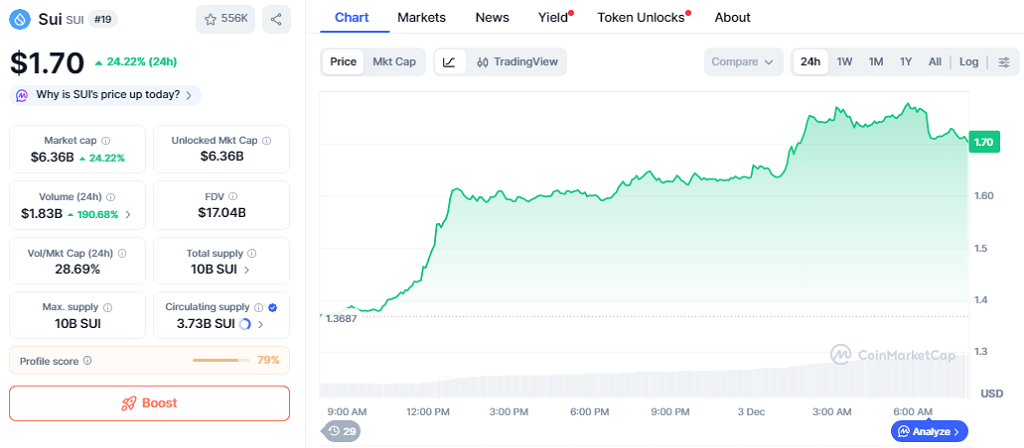Switch to the Token Unlocks tab
1024x448 pixels.
[x=641, y=17]
